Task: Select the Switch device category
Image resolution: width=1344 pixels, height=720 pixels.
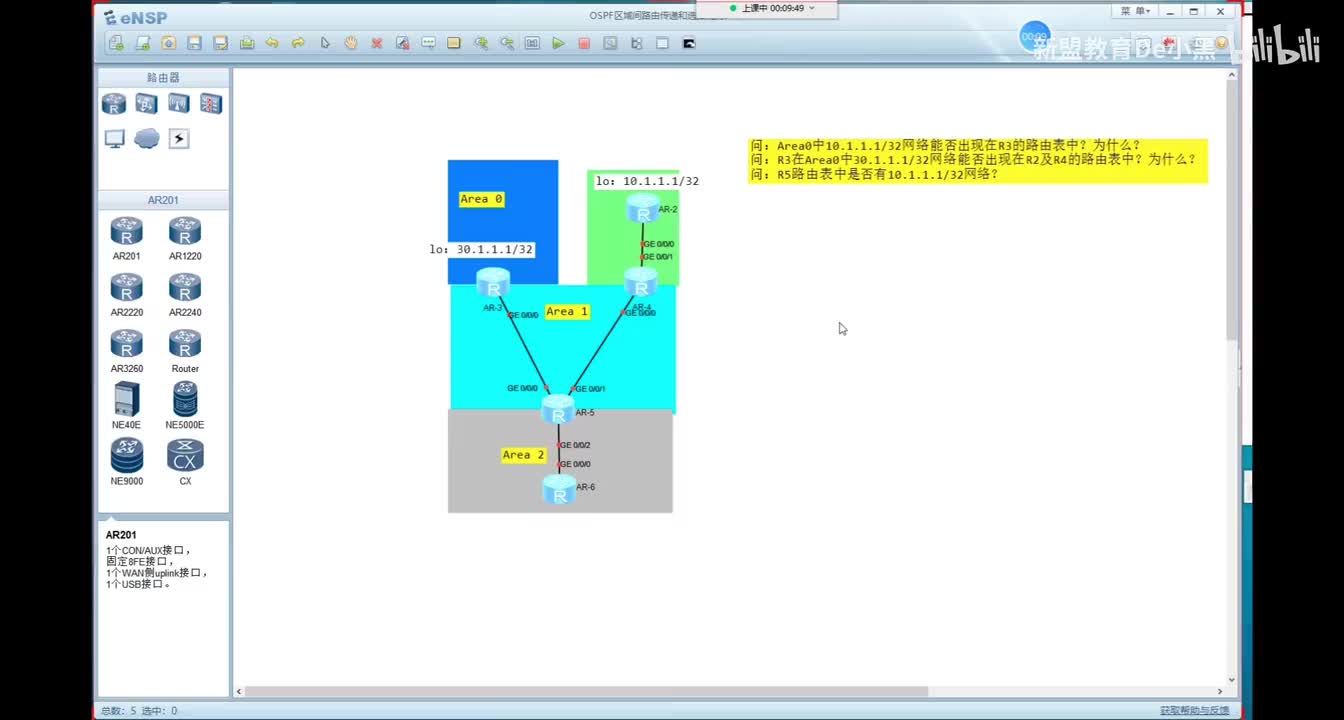Action: 146,104
